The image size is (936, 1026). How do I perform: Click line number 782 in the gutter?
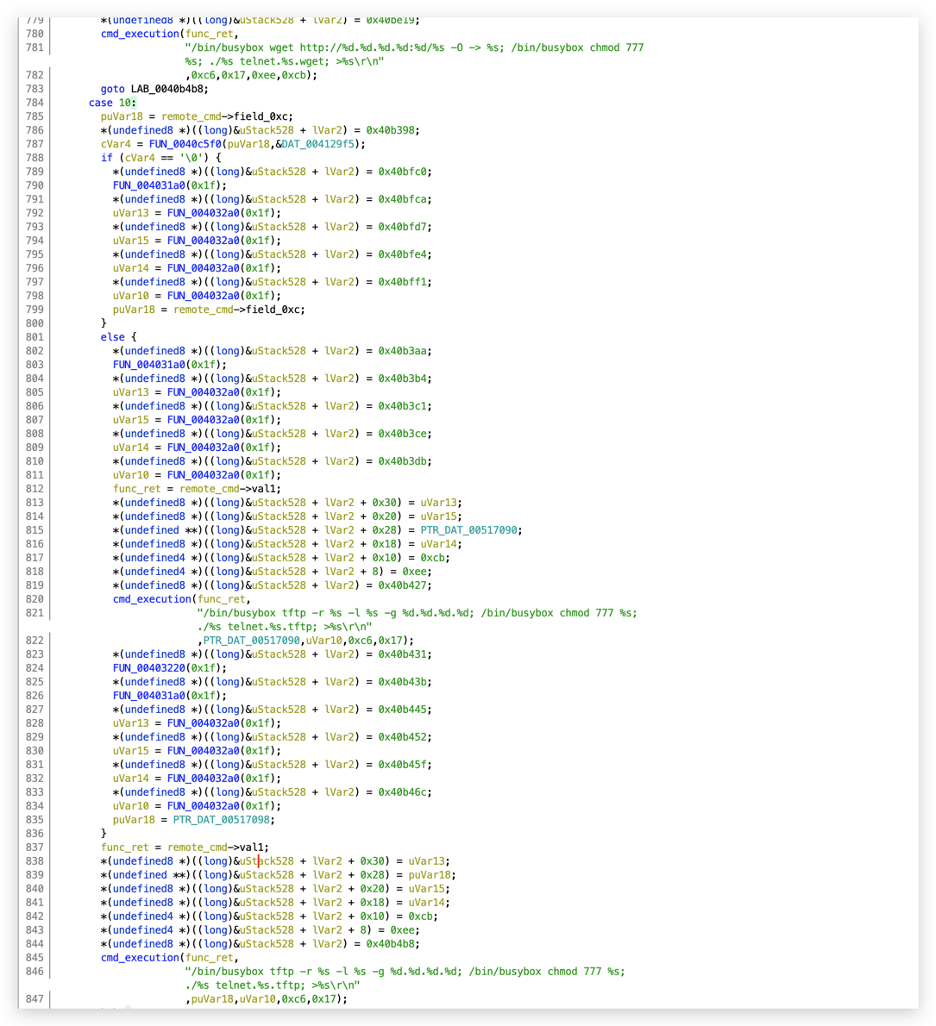(35, 75)
